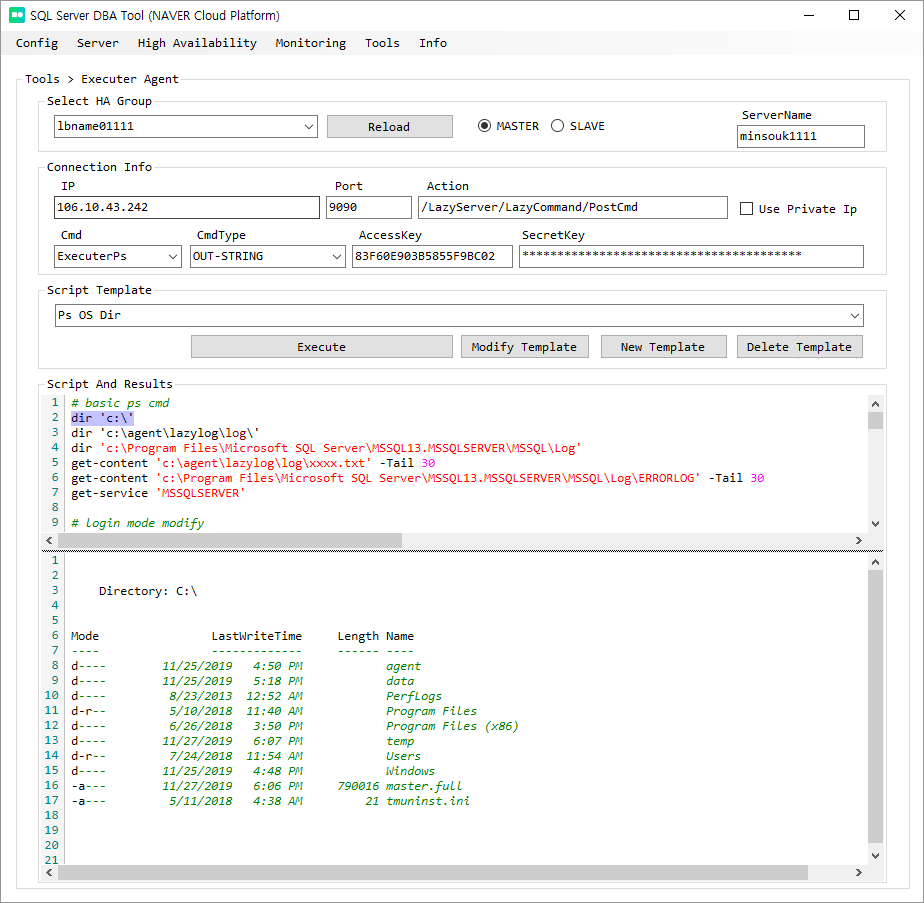Click script editor scroll up arrow
The width and height of the screenshot is (924, 903).
tap(875, 404)
